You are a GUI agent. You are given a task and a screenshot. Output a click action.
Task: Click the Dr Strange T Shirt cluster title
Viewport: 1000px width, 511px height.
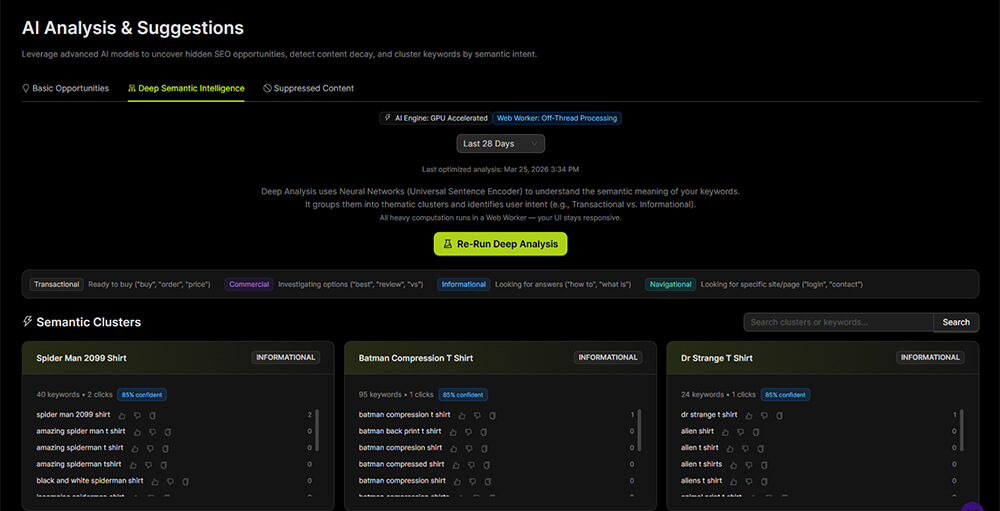(x=717, y=359)
